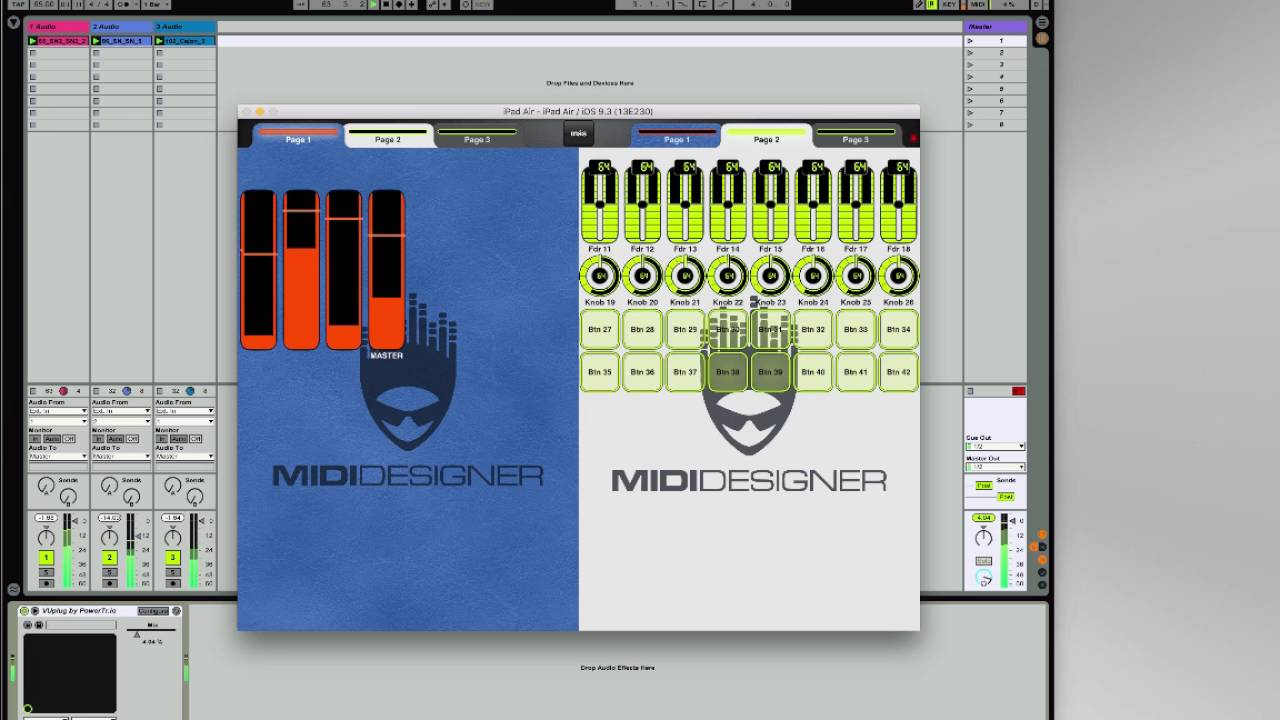This screenshot has height=720, width=1280.
Task: Toggle track 2 activator button
Action: click(109, 557)
